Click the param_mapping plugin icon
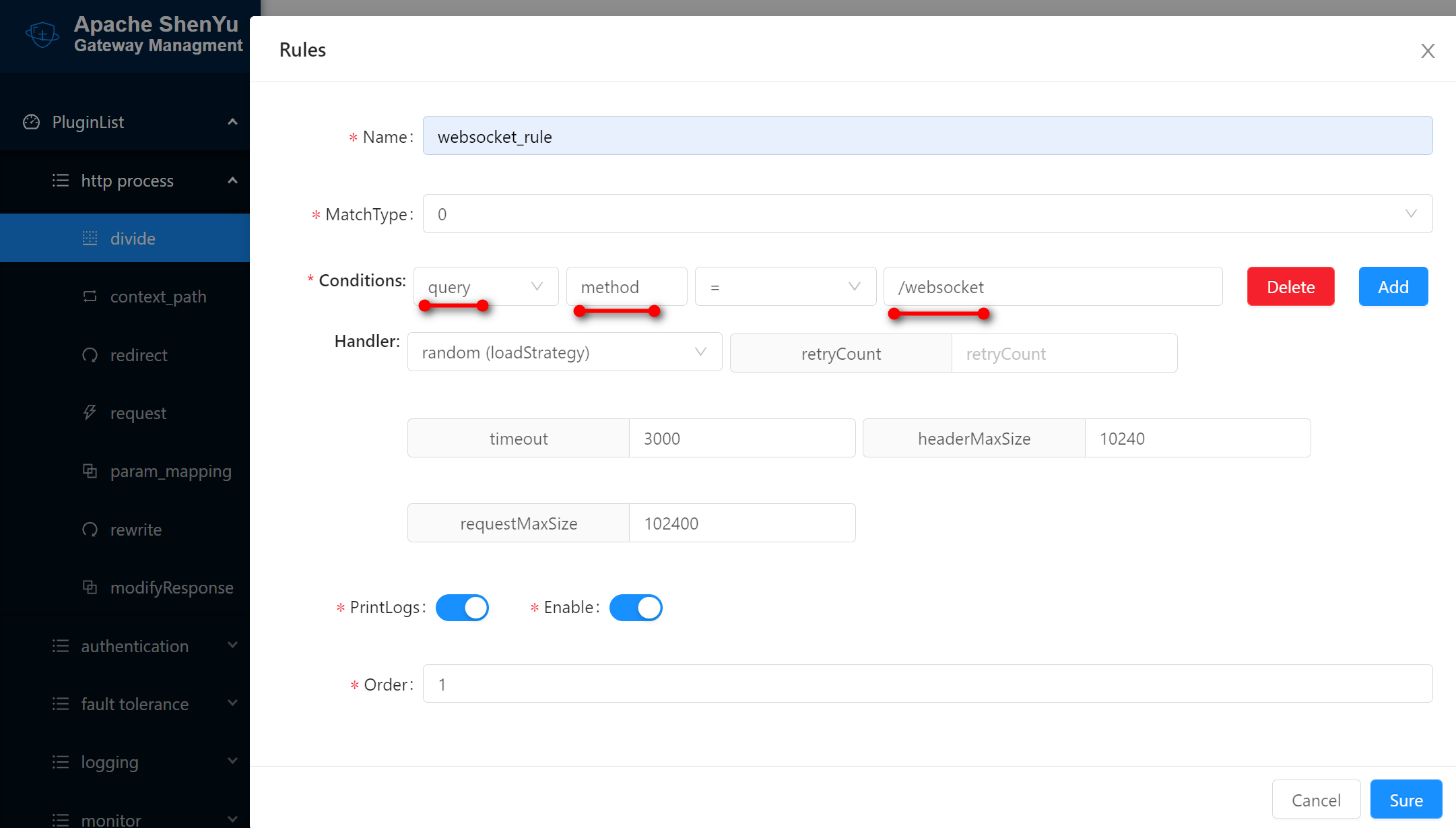The image size is (1456, 828). tap(90, 471)
